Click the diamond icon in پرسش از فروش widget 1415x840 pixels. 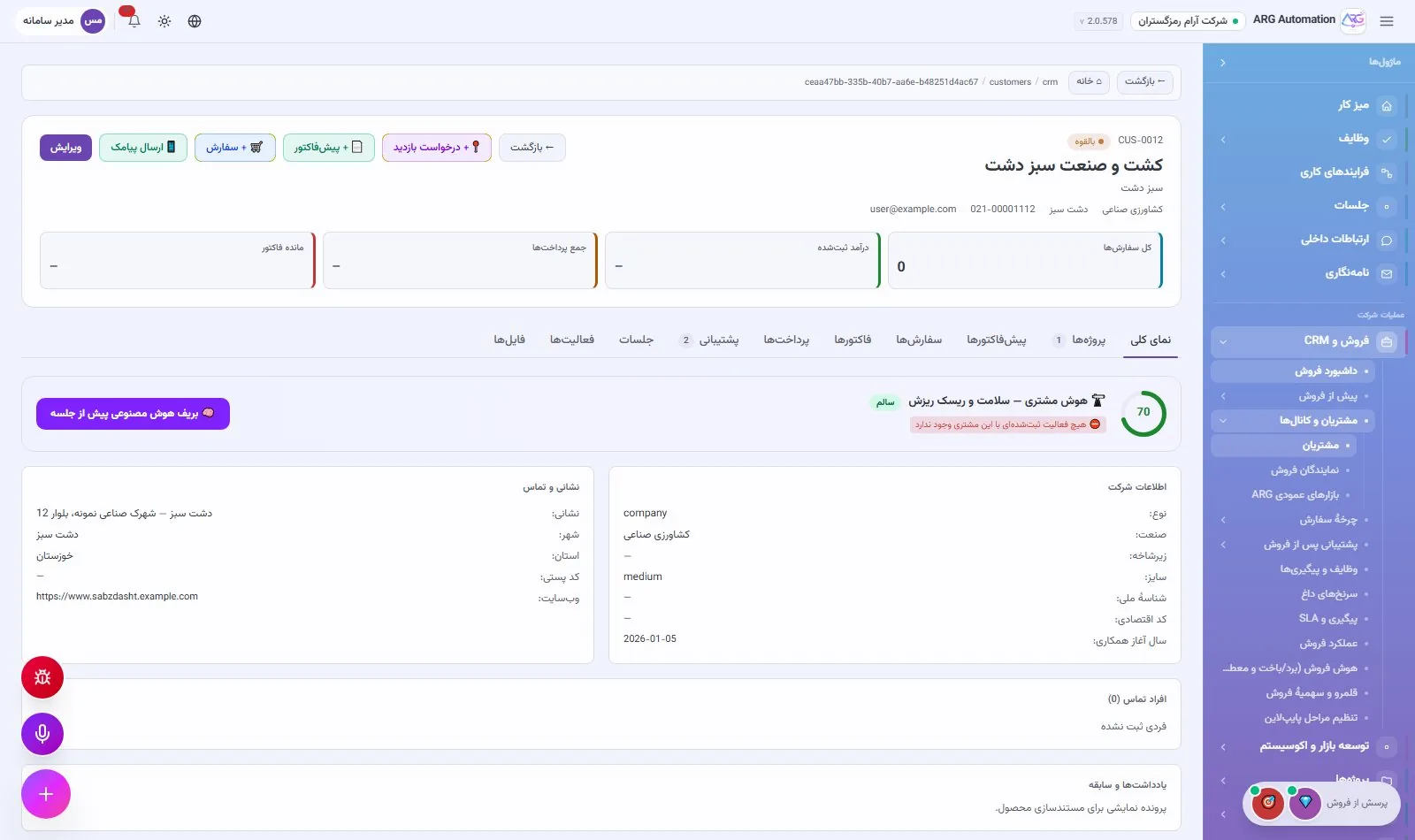1304,803
